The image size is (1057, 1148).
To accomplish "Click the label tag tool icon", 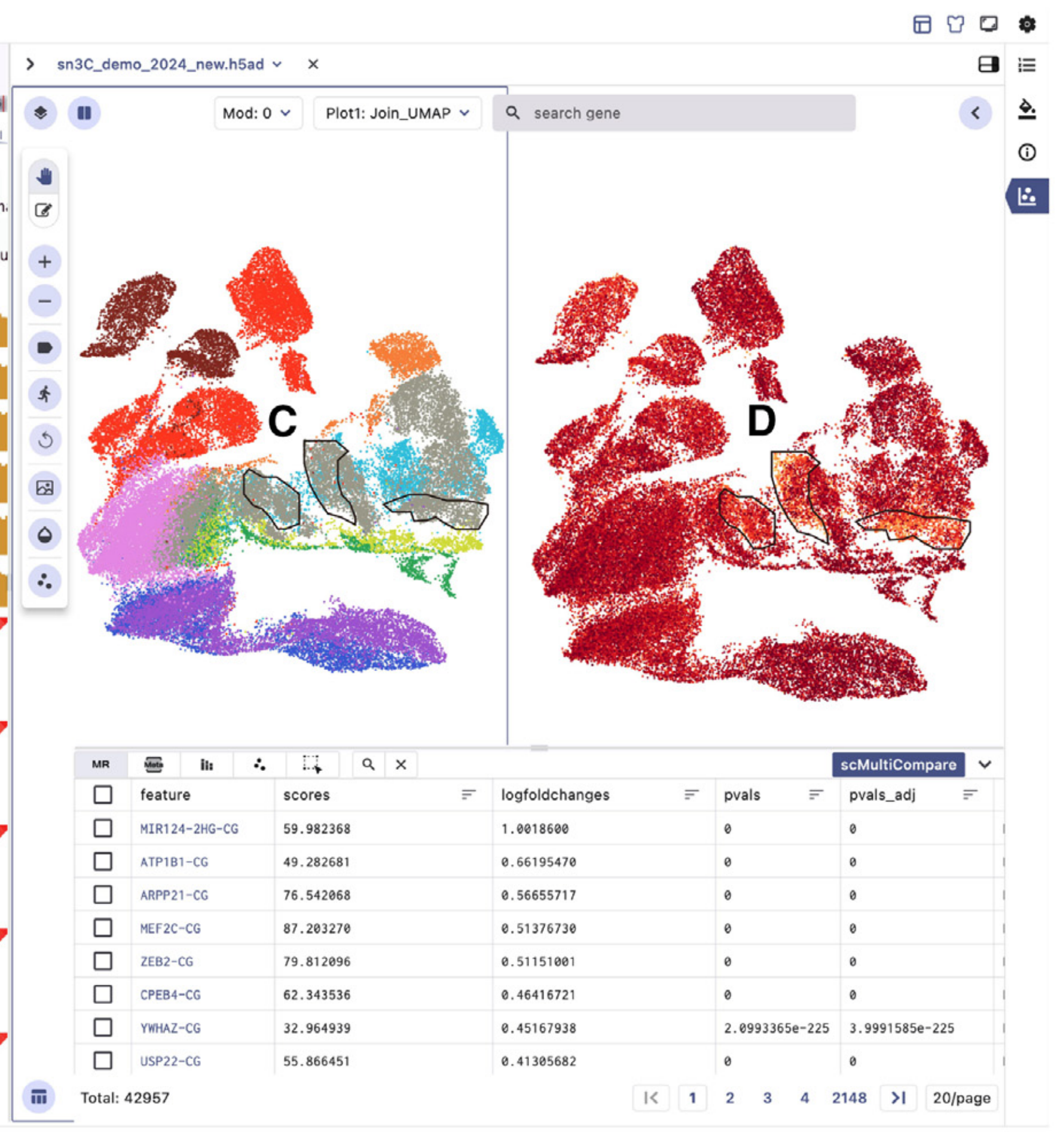I will (44, 348).
